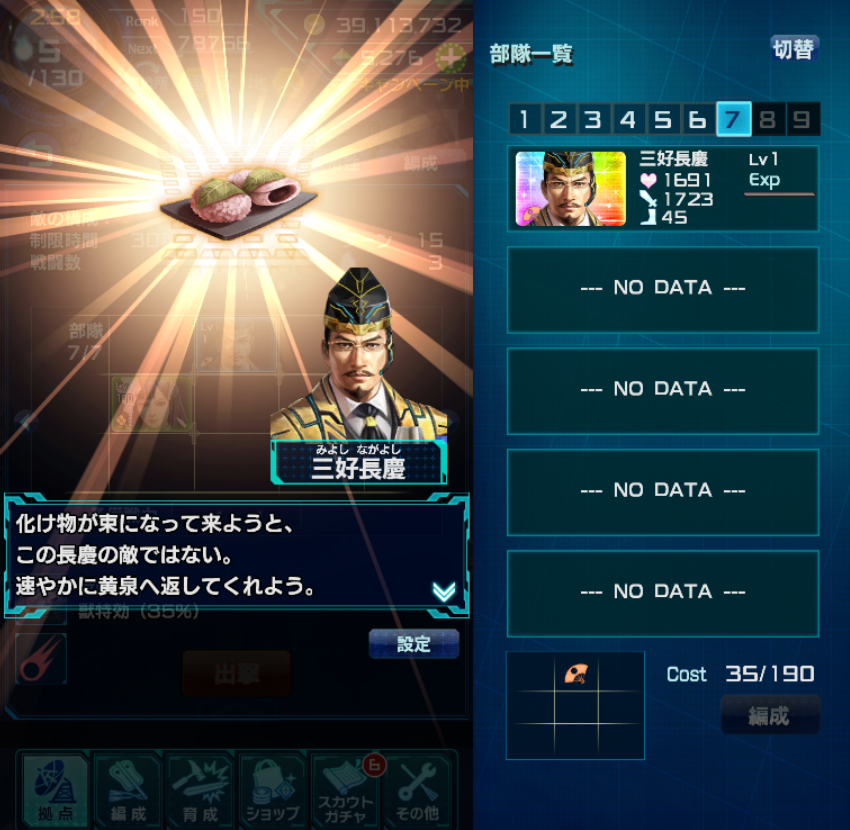This screenshot has height=830, width=850.
Task: Select the first NO DATA unit slot
Action: pos(662,289)
